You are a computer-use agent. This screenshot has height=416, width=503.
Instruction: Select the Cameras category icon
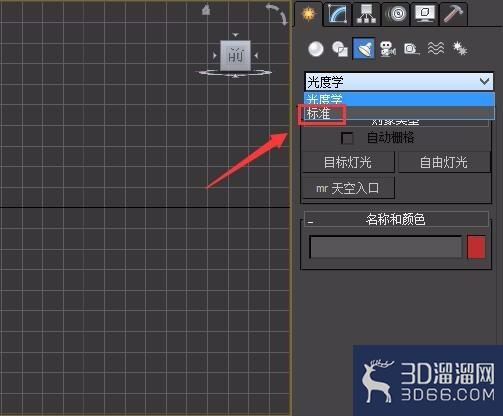pos(388,49)
